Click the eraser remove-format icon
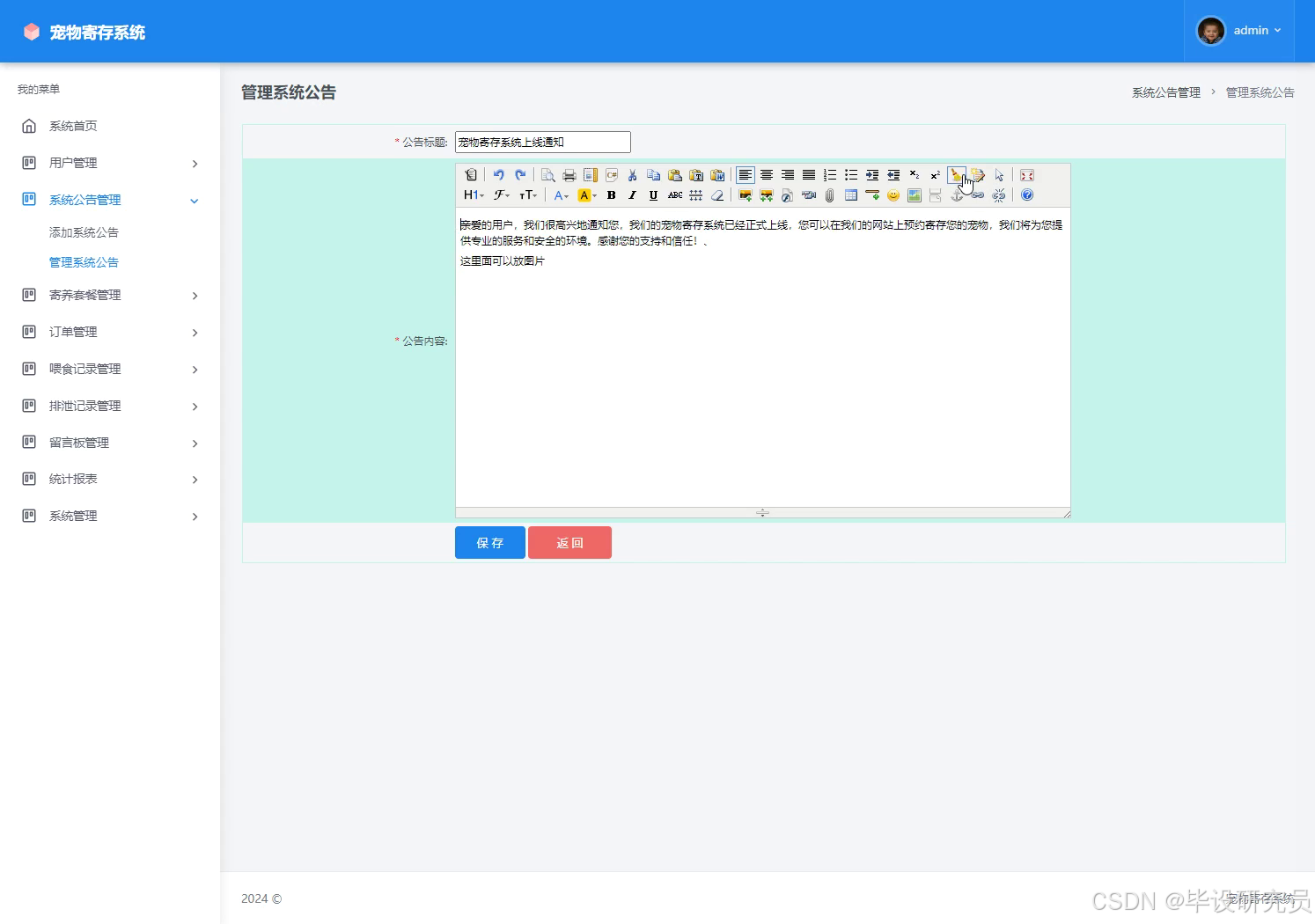The width and height of the screenshot is (1315, 924). coord(717,195)
